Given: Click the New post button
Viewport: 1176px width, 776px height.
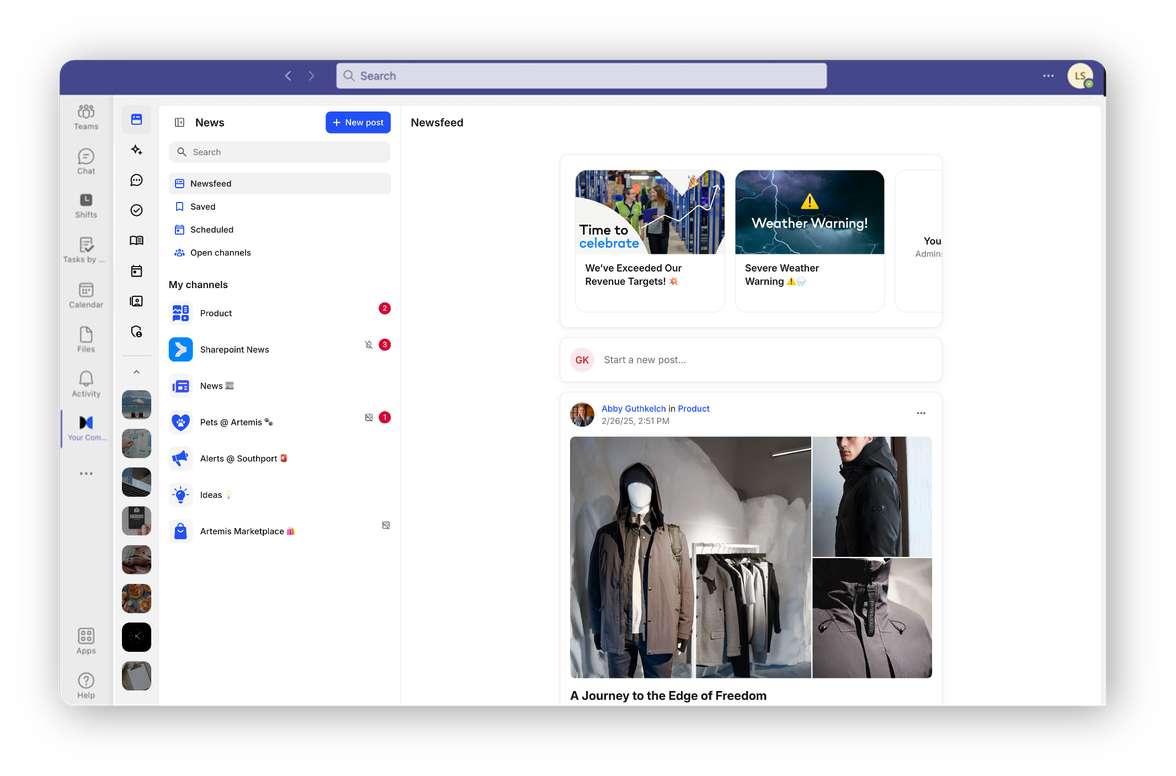Looking at the screenshot, I should point(358,122).
